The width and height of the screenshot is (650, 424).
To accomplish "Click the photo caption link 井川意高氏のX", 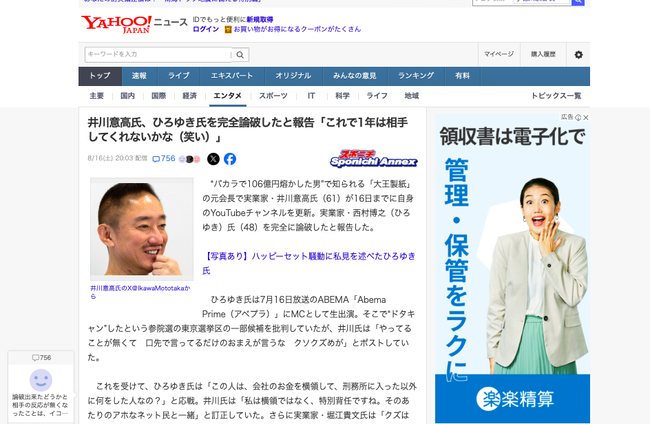I will pyautogui.click(x=141, y=292).
